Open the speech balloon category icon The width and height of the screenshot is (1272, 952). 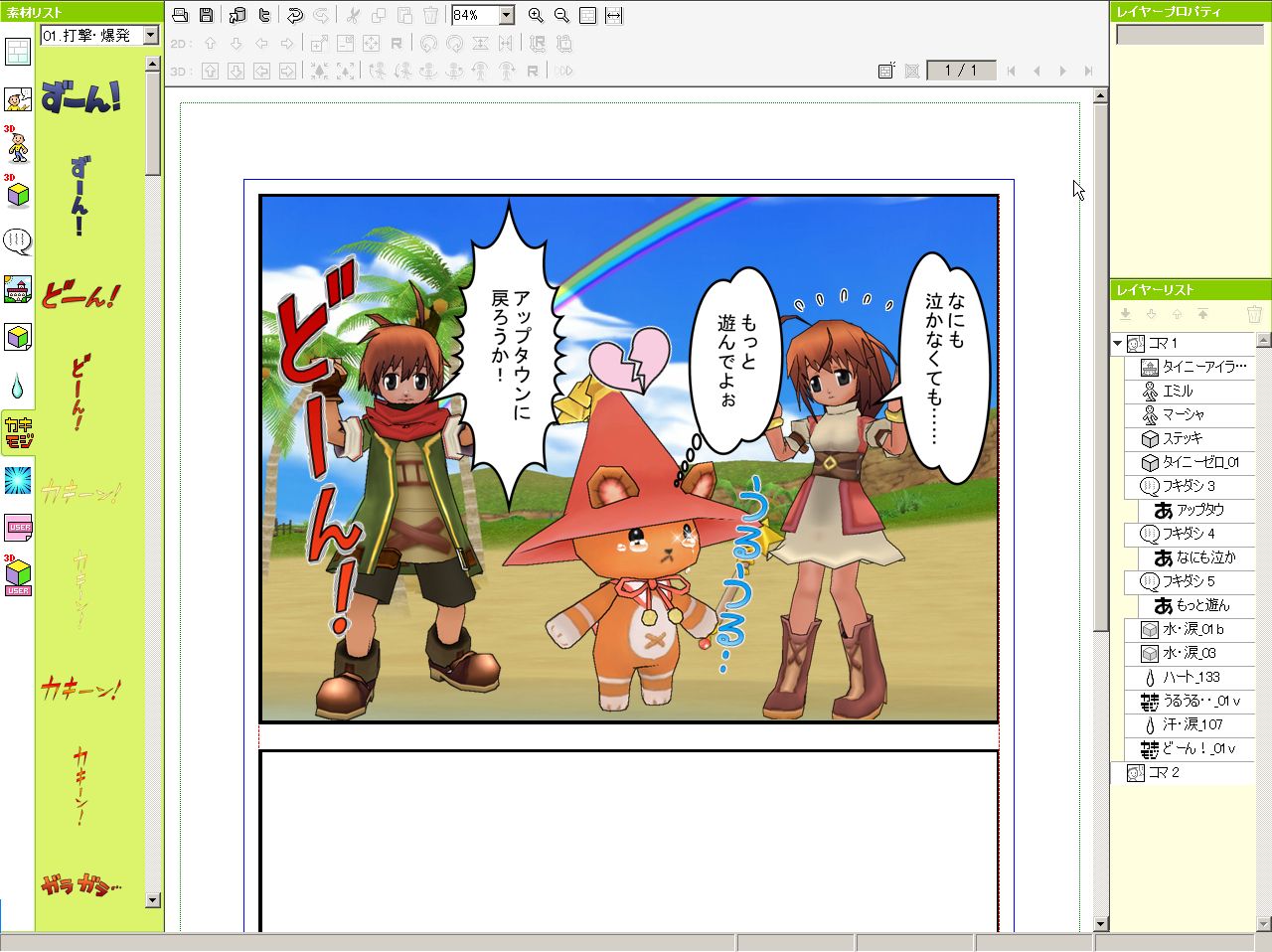[18, 241]
